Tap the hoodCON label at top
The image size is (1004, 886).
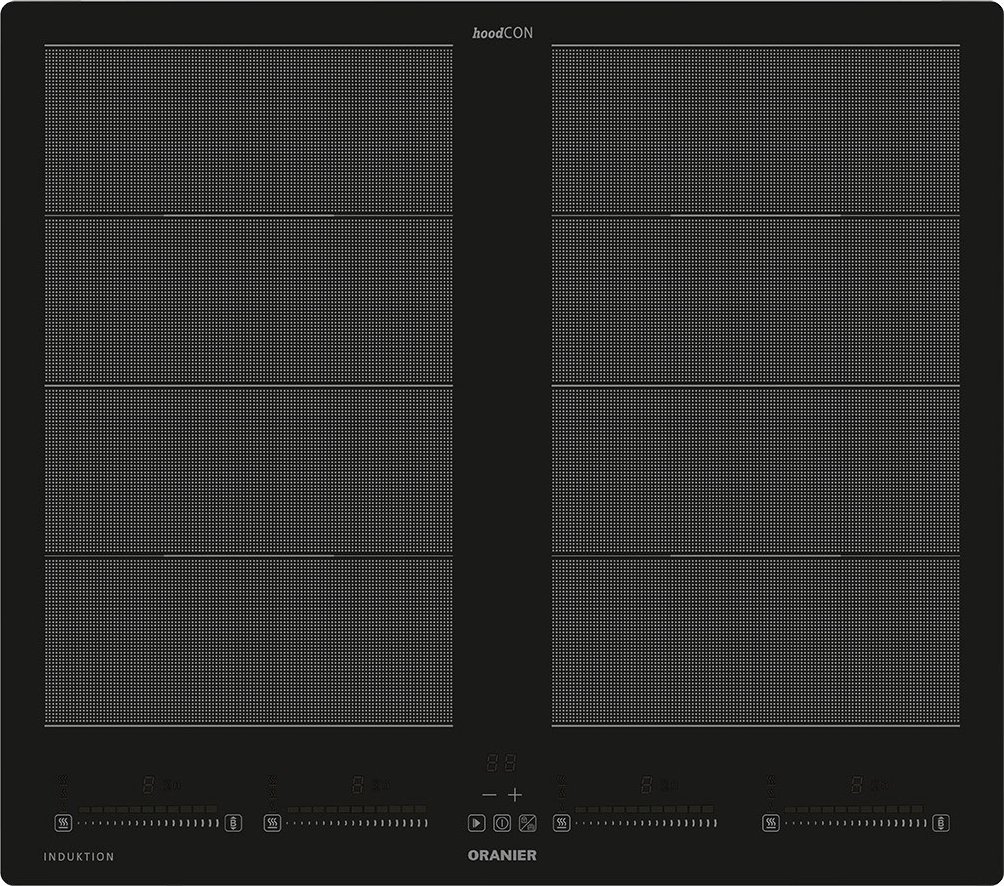(x=503, y=33)
